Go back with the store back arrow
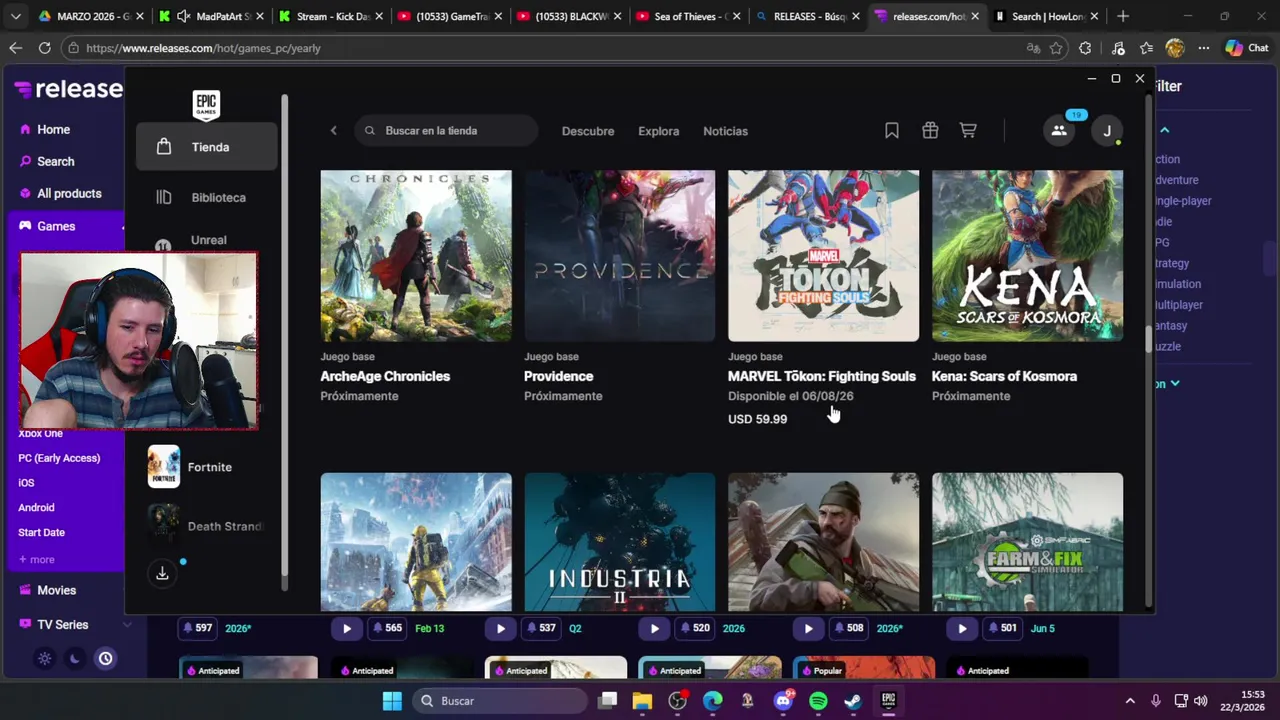1280x720 pixels. 333,131
